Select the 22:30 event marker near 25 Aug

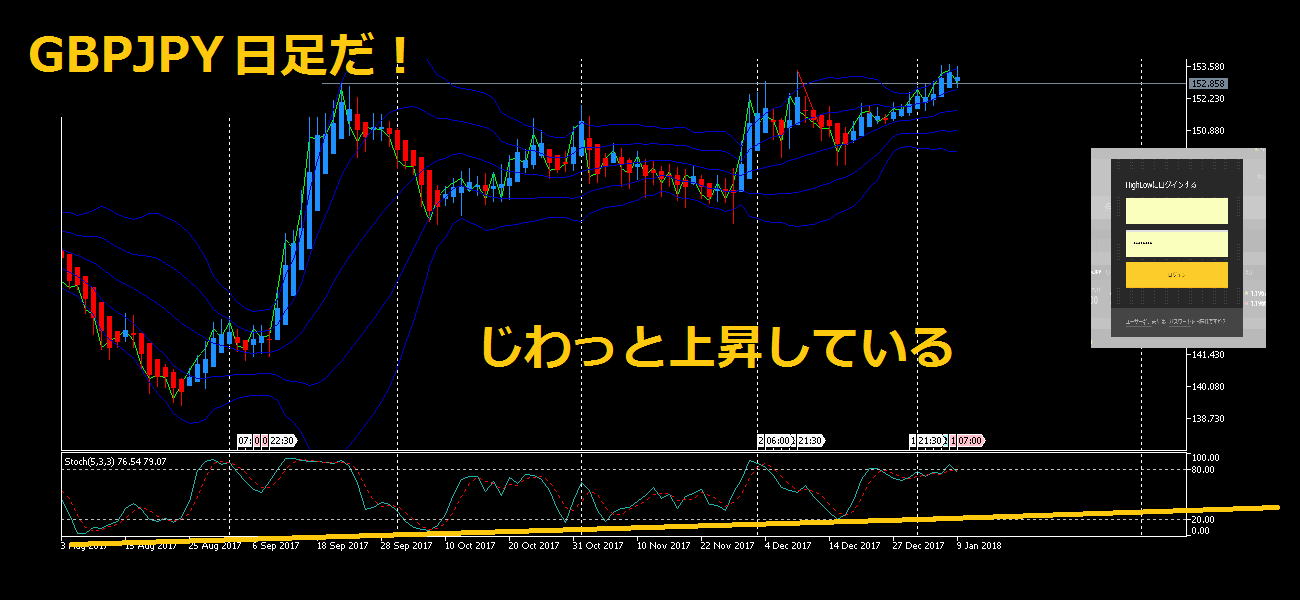[280, 440]
